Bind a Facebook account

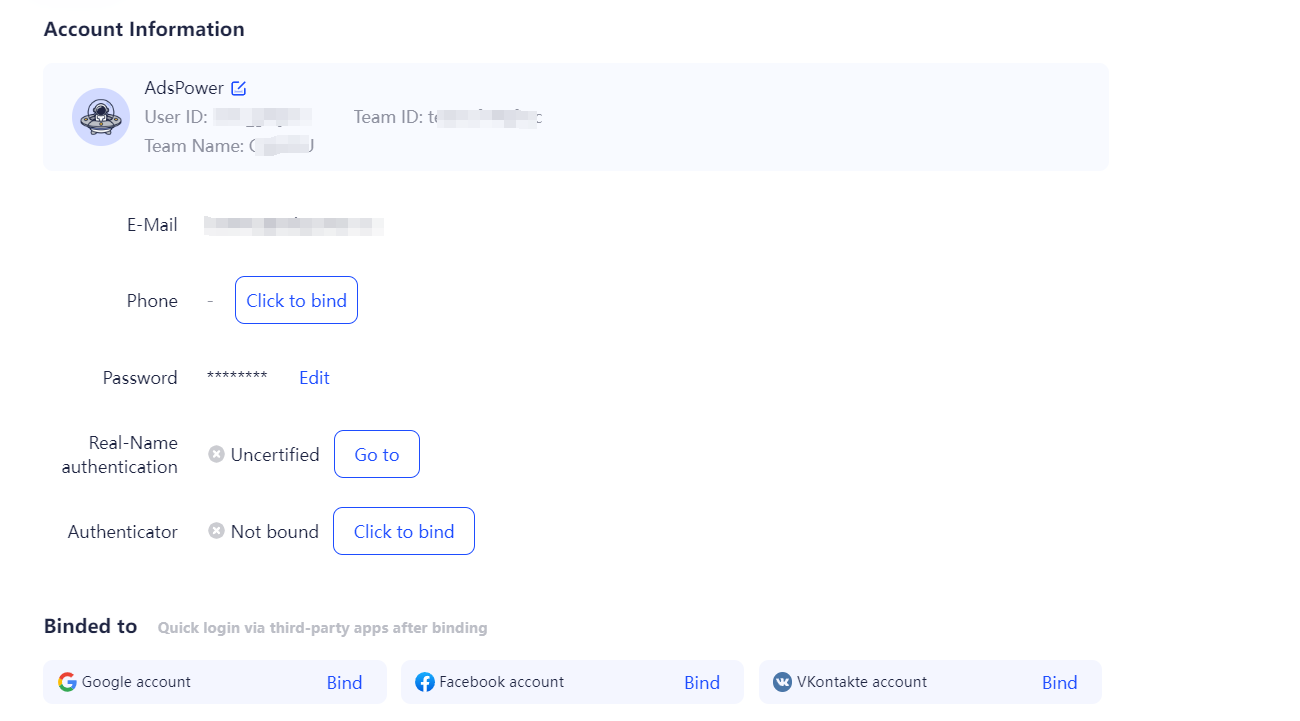(702, 681)
